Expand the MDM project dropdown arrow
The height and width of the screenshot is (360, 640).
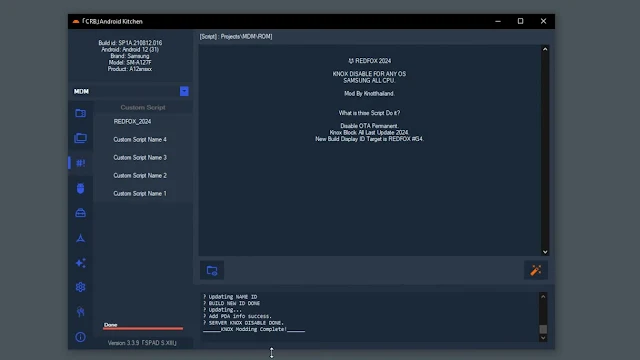coord(184,91)
